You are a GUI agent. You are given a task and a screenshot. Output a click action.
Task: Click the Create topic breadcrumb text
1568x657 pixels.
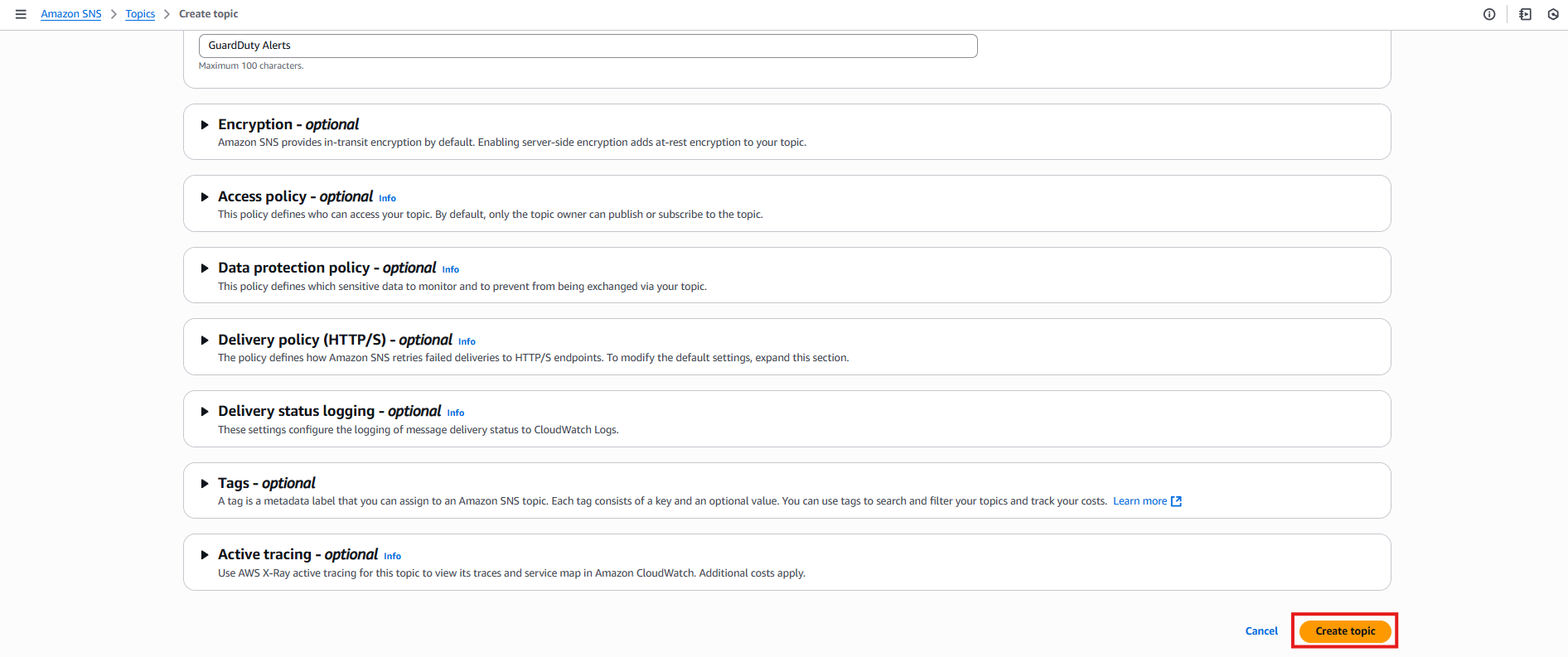pos(209,14)
